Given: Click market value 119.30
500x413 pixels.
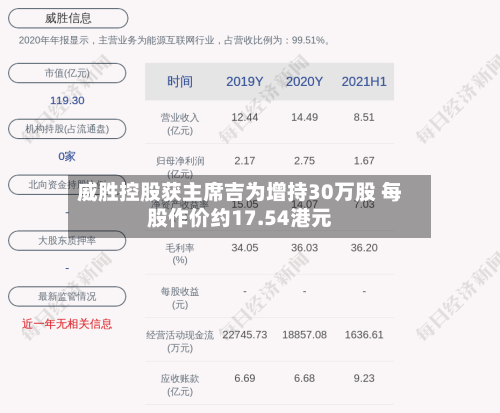Looking at the screenshot, I should (67, 100).
